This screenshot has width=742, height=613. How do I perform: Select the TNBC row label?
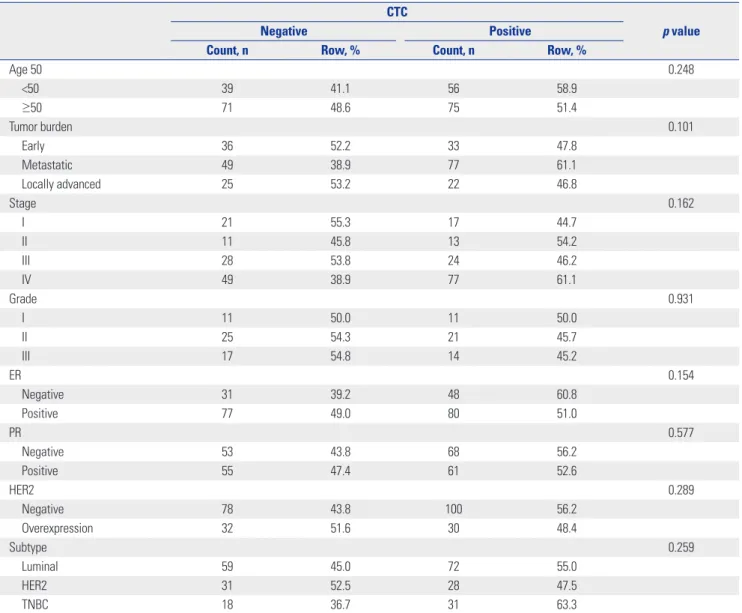point(35,604)
